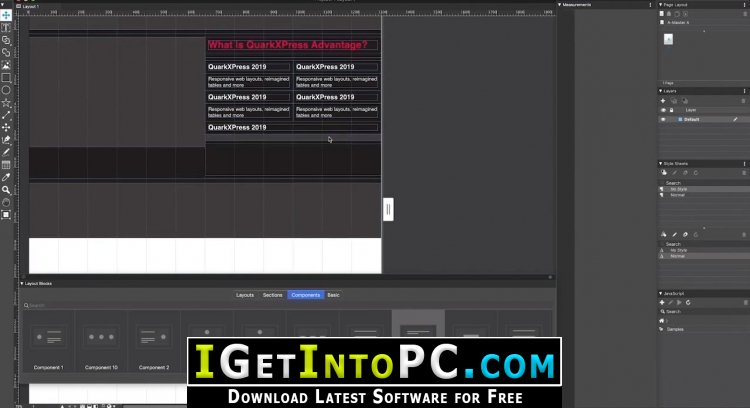Select the Zoom magnifier tool
This screenshot has height=408, width=750.
click(x=6, y=189)
